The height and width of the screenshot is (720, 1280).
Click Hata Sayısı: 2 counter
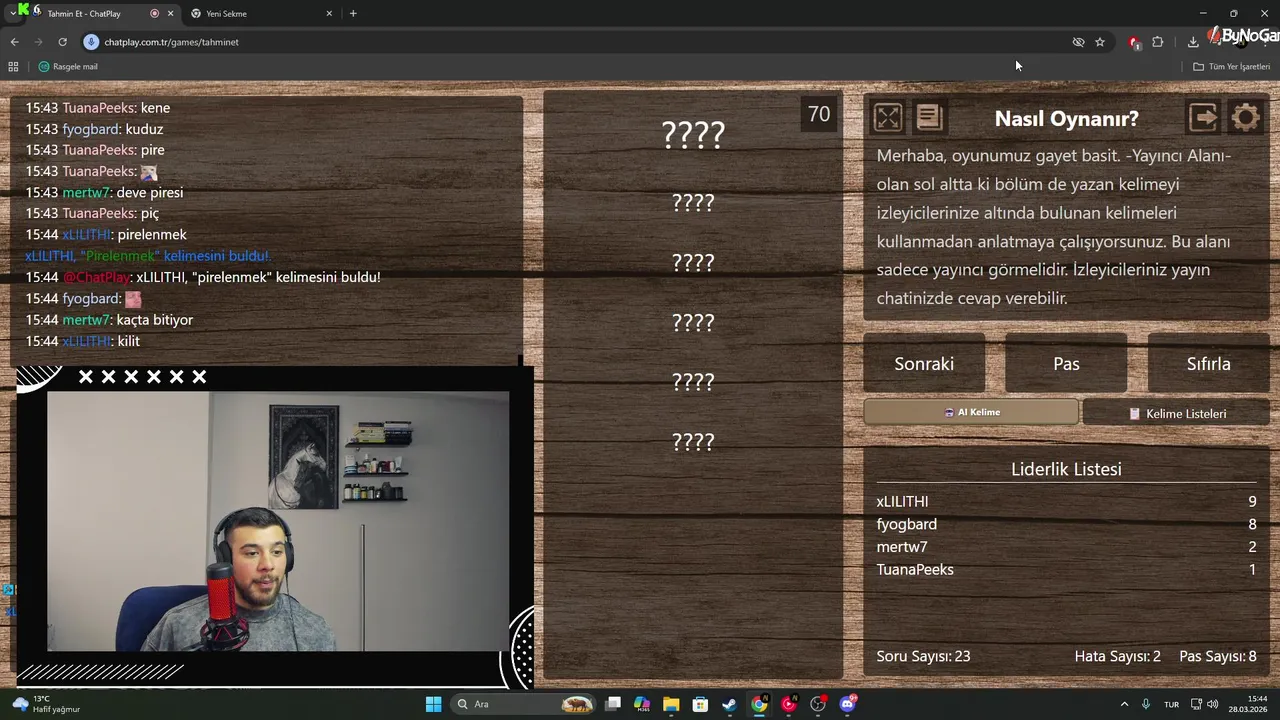coord(1117,656)
